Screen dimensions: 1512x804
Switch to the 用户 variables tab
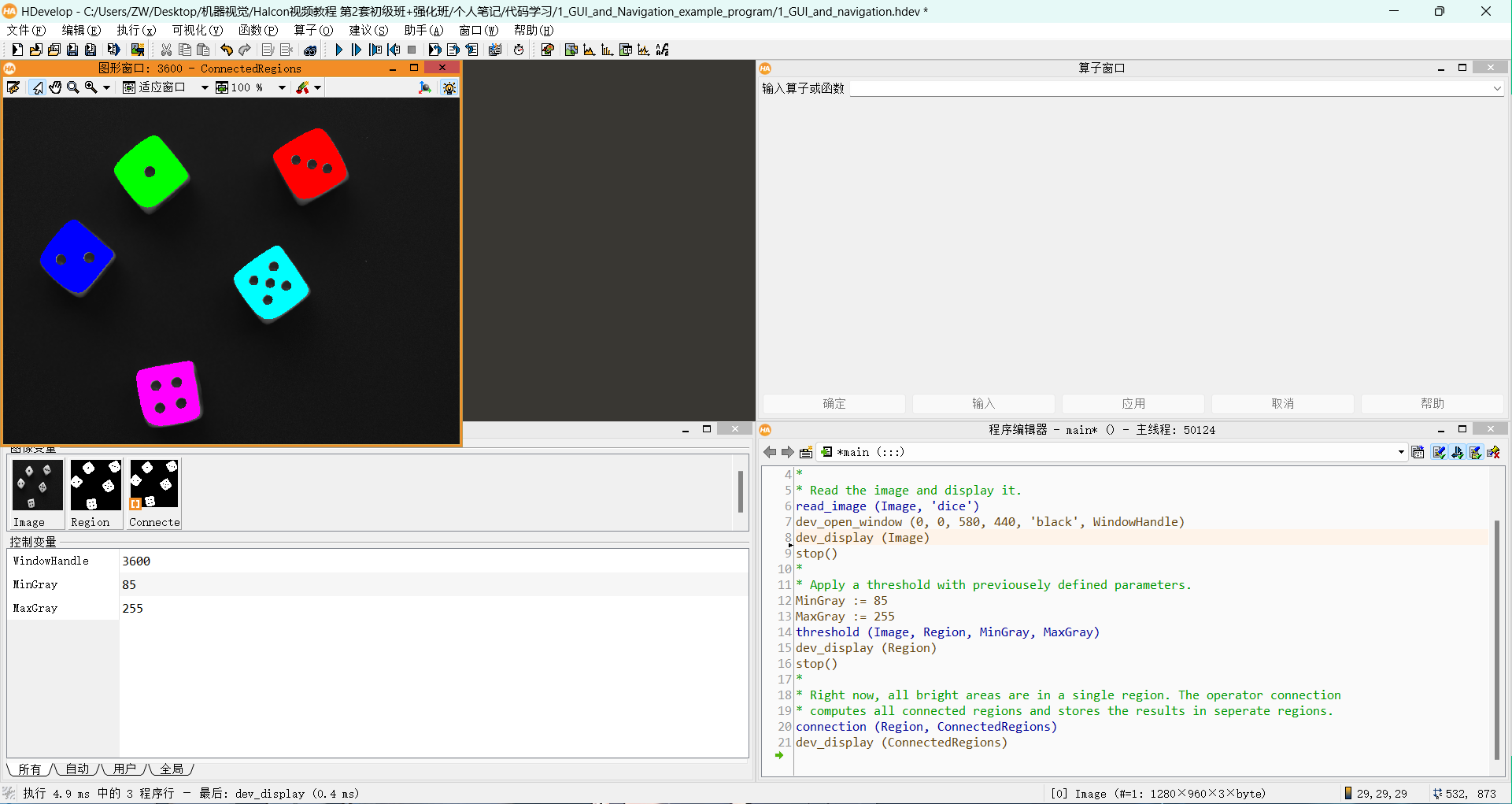124,769
